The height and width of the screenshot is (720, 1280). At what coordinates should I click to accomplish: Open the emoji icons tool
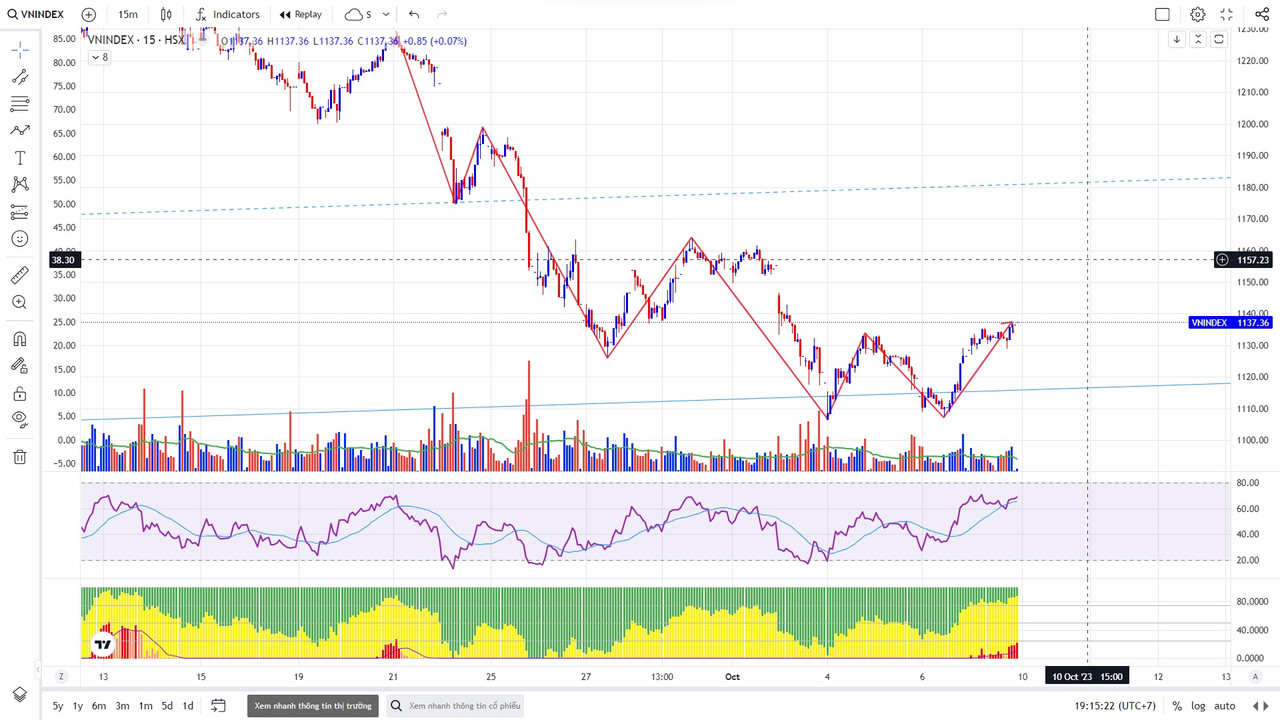(x=20, y=239)
